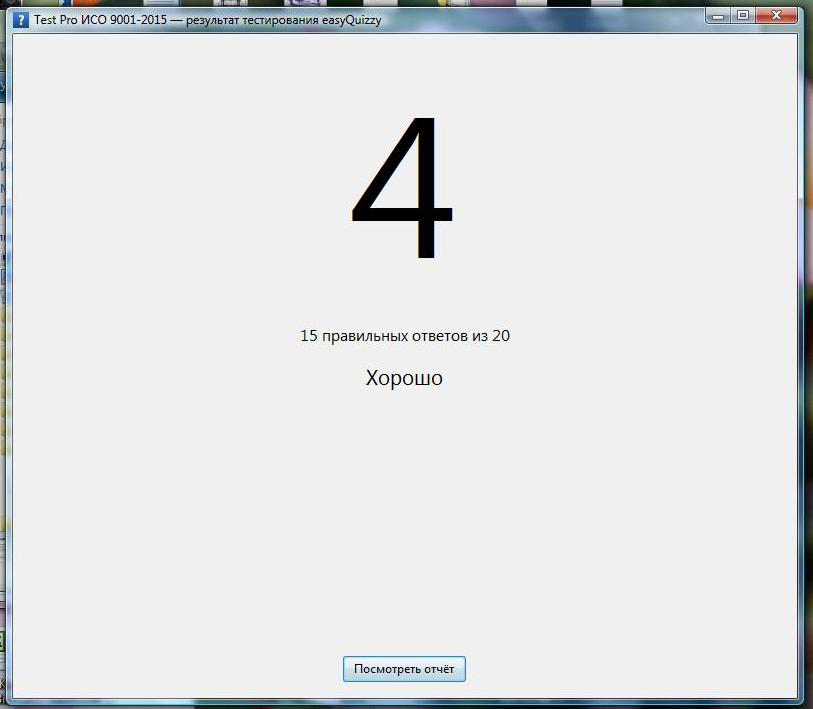Click the text '15 правильных ответов из 20'
Image resolution: width=813 pixels, height=709 pixels.
pyautogui.click(x=405, y=336)
